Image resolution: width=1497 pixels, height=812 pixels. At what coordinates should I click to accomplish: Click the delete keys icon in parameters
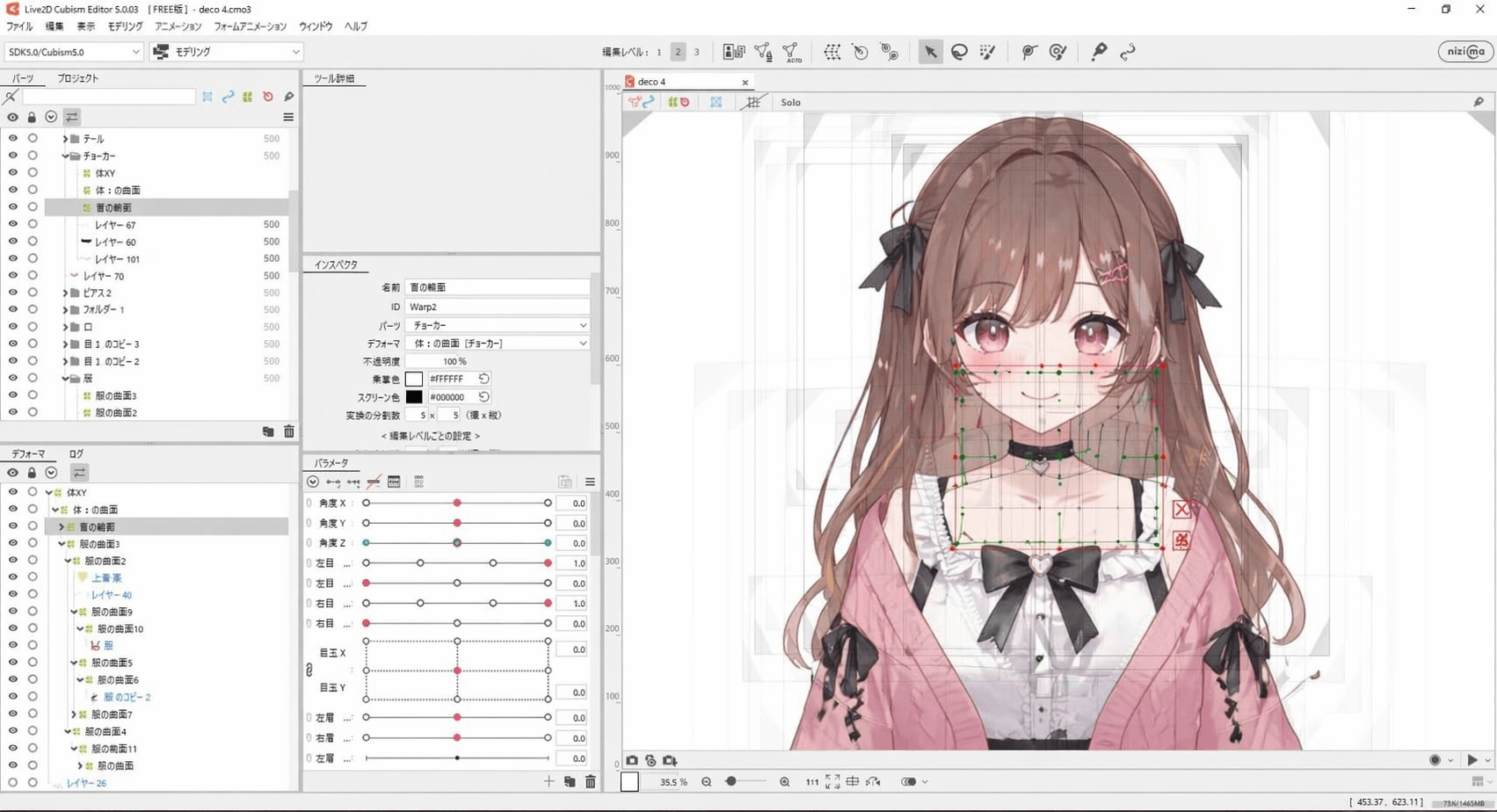(x=374, y=482)
